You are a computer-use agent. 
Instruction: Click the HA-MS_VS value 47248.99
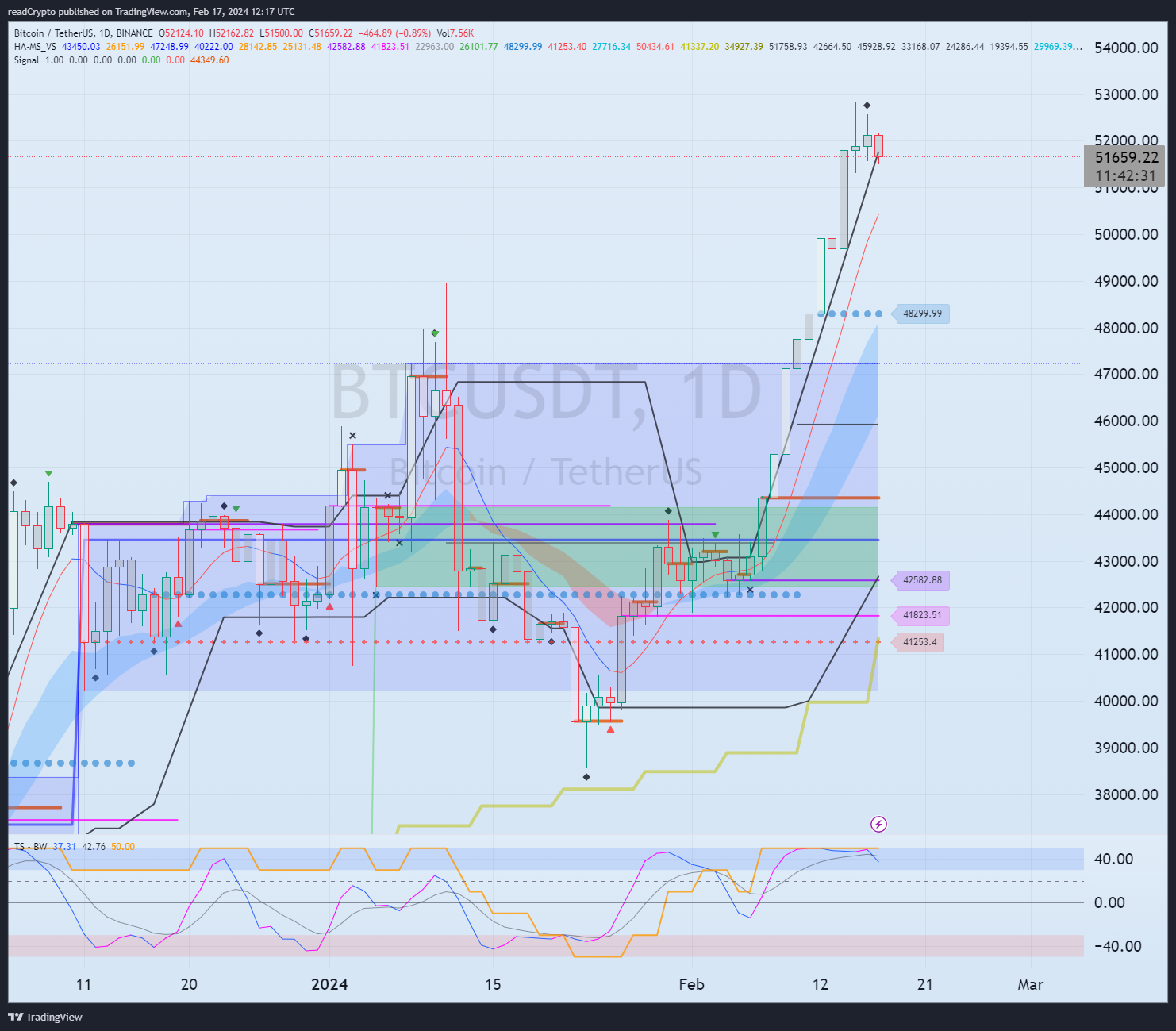tap(169, 47)
